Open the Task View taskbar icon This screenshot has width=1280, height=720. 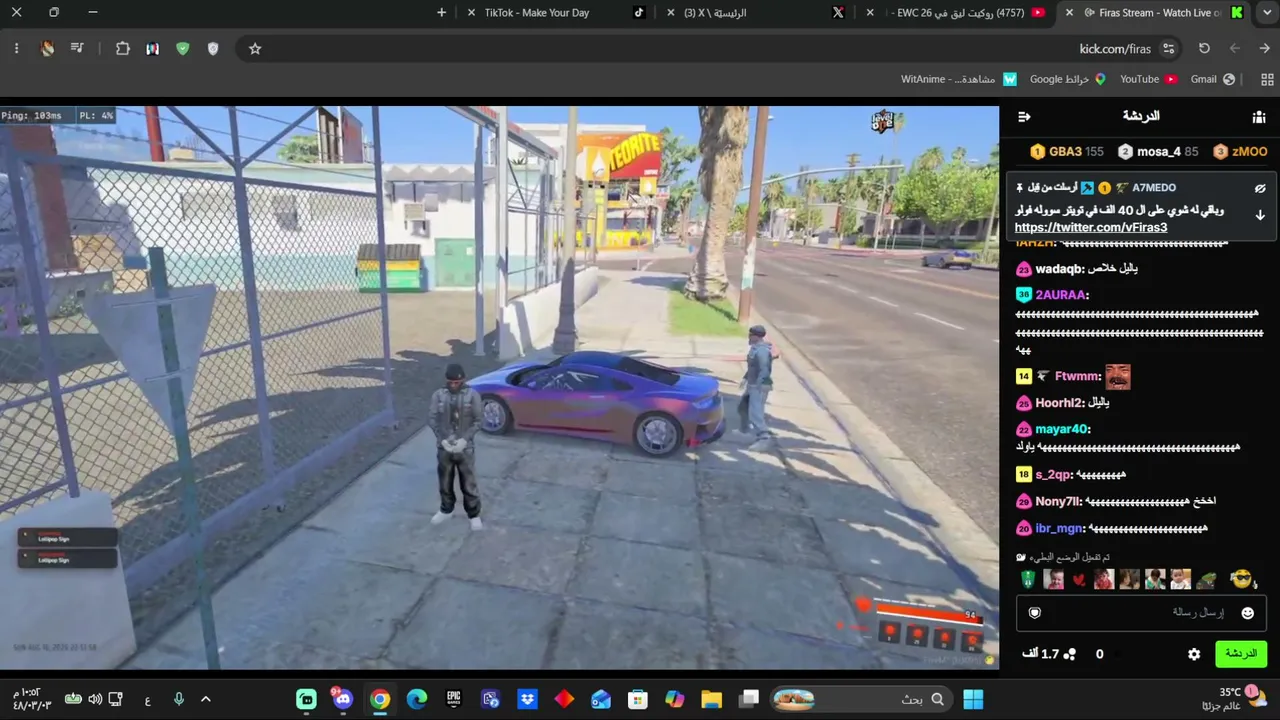coord(748,699)
